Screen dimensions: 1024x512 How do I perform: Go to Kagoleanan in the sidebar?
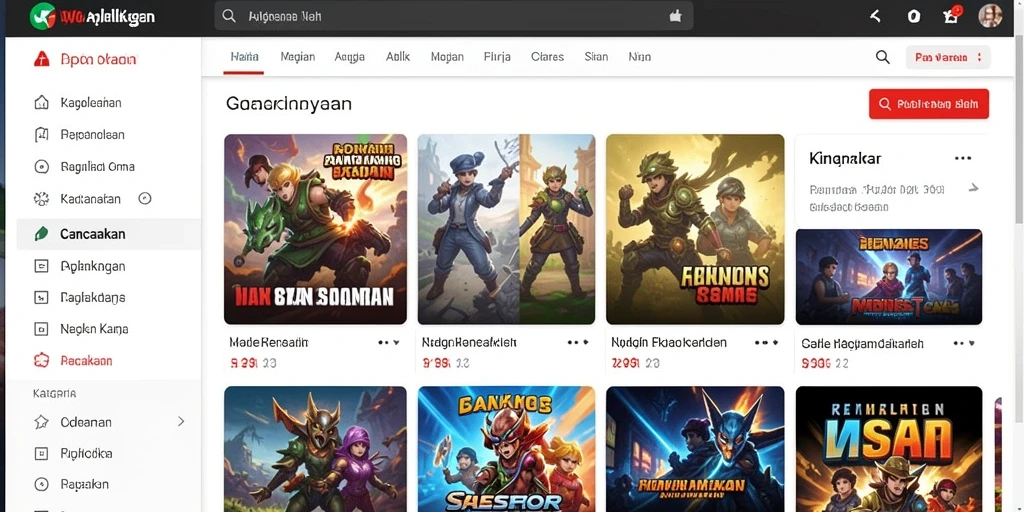[91, 103]
